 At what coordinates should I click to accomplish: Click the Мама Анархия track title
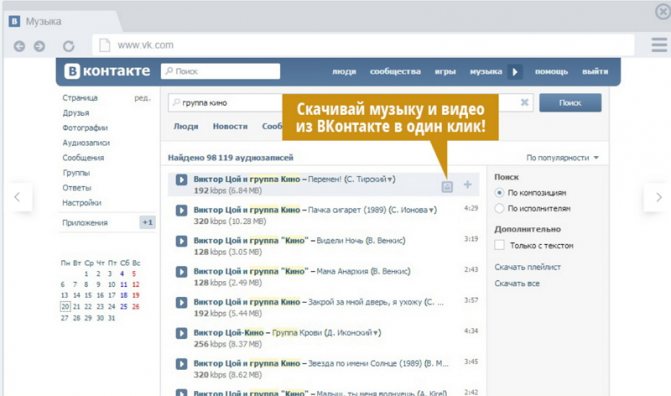point(339,271)
